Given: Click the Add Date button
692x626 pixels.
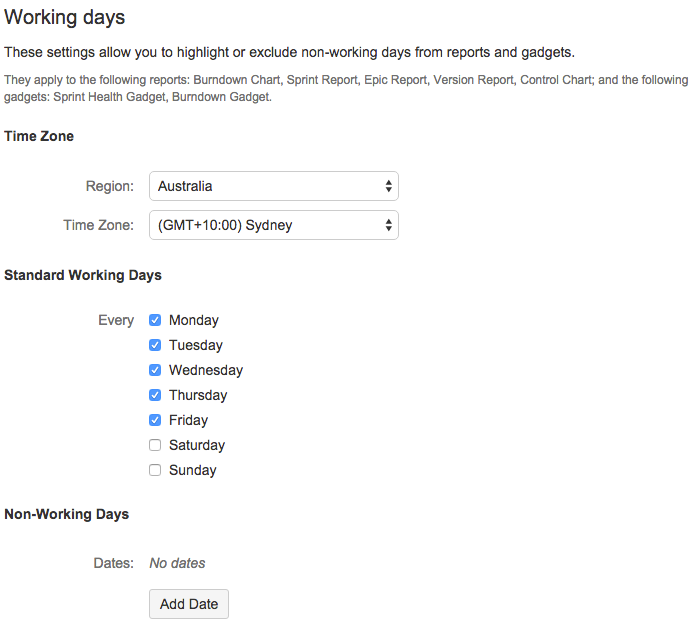Looking at the screenshot, I should coord(189,604).
